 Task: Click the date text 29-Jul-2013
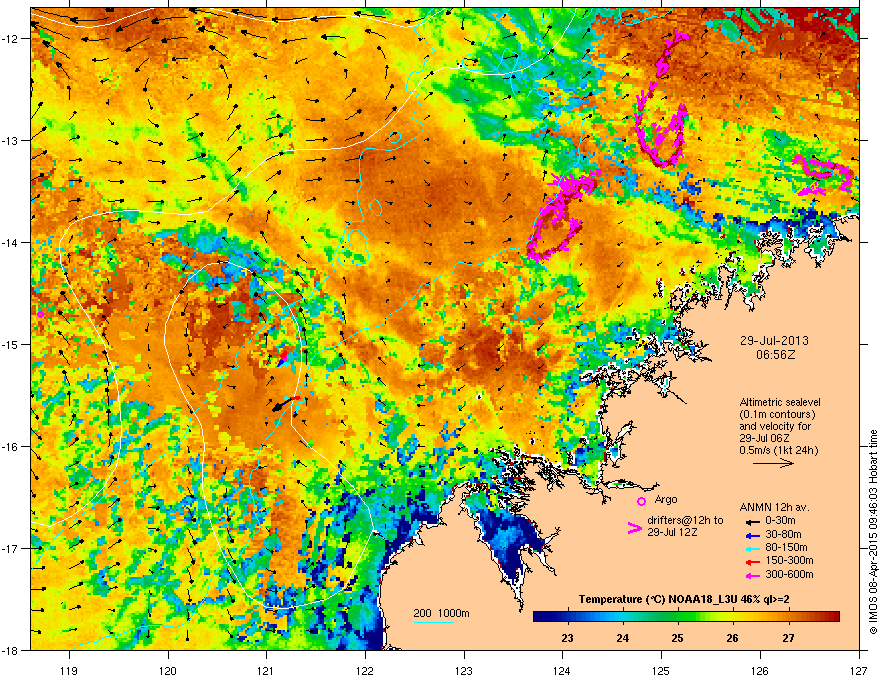tap(774, 341)
